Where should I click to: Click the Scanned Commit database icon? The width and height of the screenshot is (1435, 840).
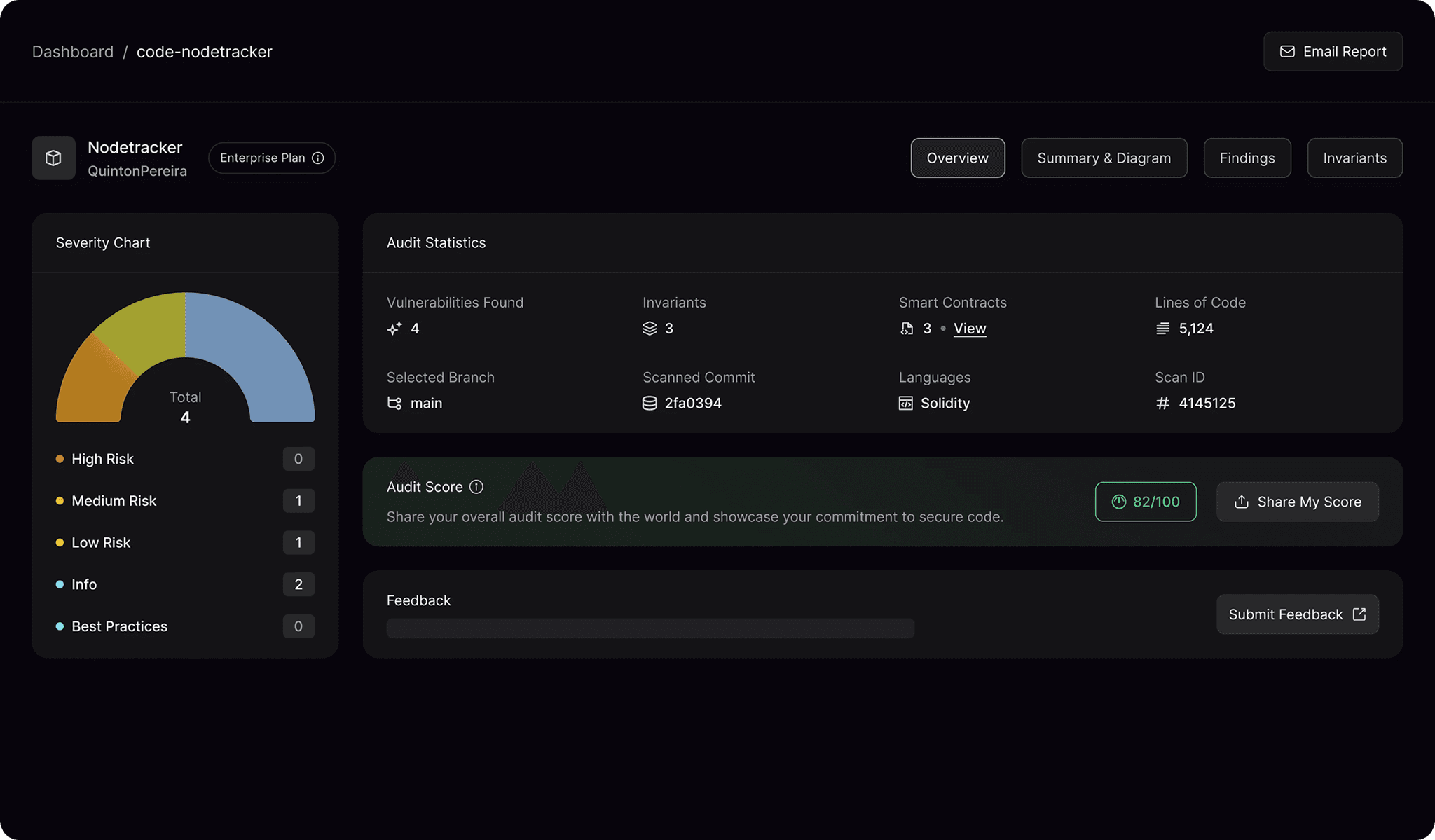point(650,404)
